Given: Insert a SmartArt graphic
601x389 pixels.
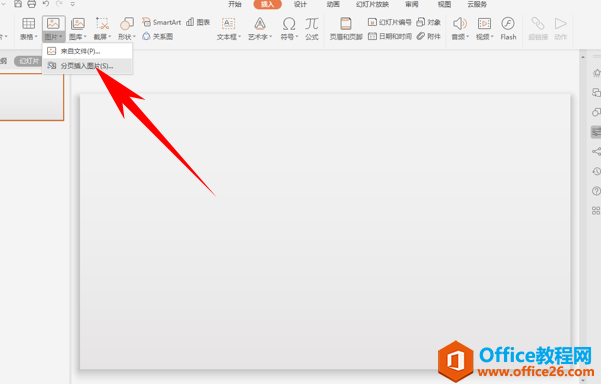Looking at the screenshot, I should pyautogui.click(x=161, y=22).
